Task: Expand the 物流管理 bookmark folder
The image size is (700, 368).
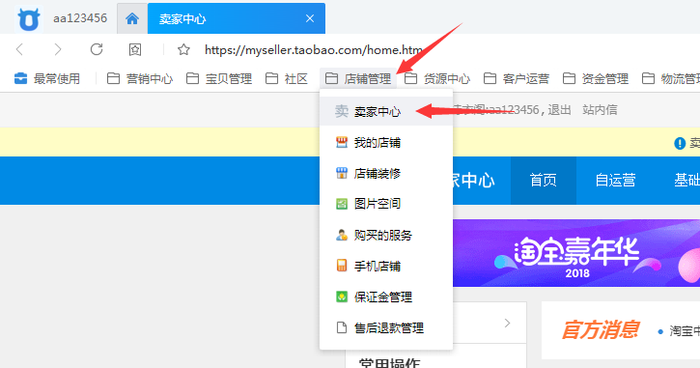Action: pyautogui.click(x=671, y=79)
